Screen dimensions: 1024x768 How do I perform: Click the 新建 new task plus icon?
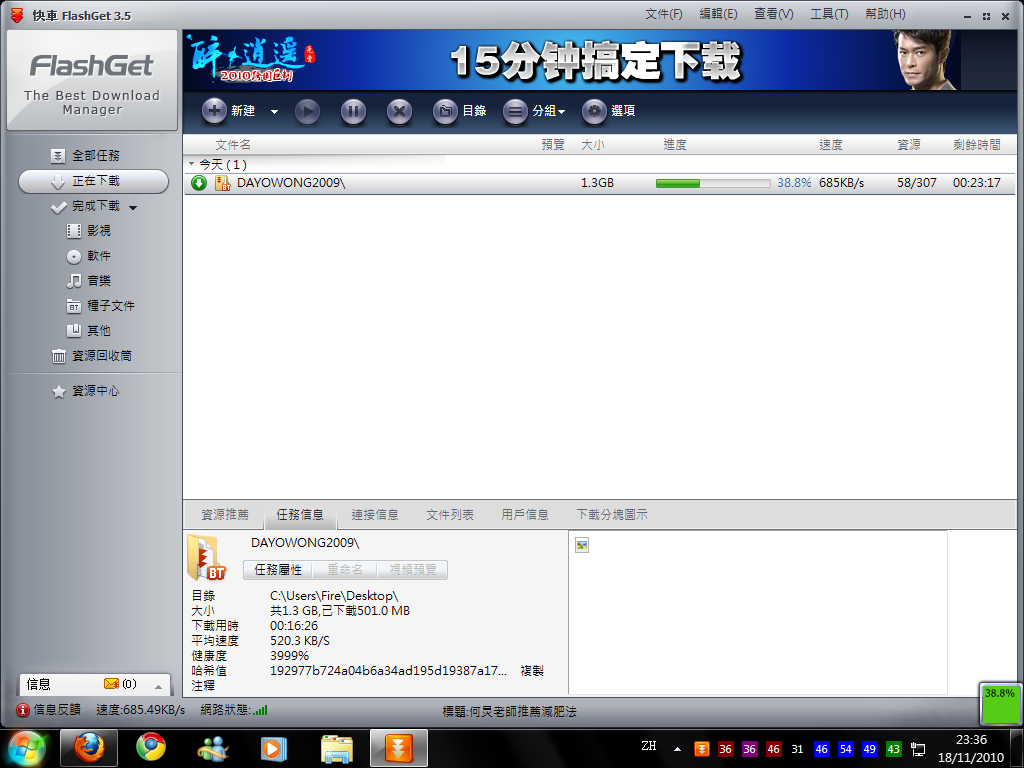[x=214, y=111]
